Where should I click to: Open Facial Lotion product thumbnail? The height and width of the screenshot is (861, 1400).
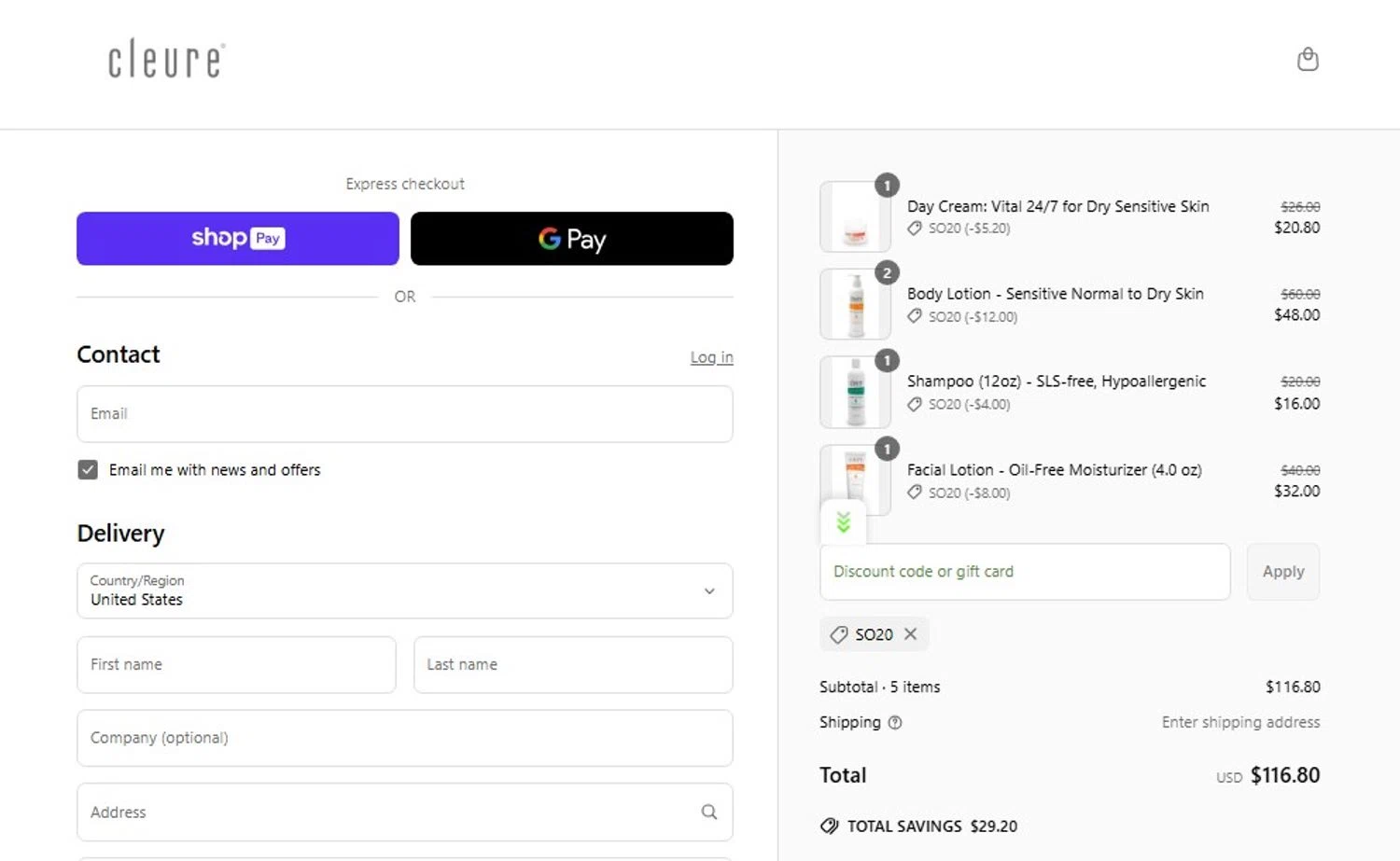tap(855, 479)
